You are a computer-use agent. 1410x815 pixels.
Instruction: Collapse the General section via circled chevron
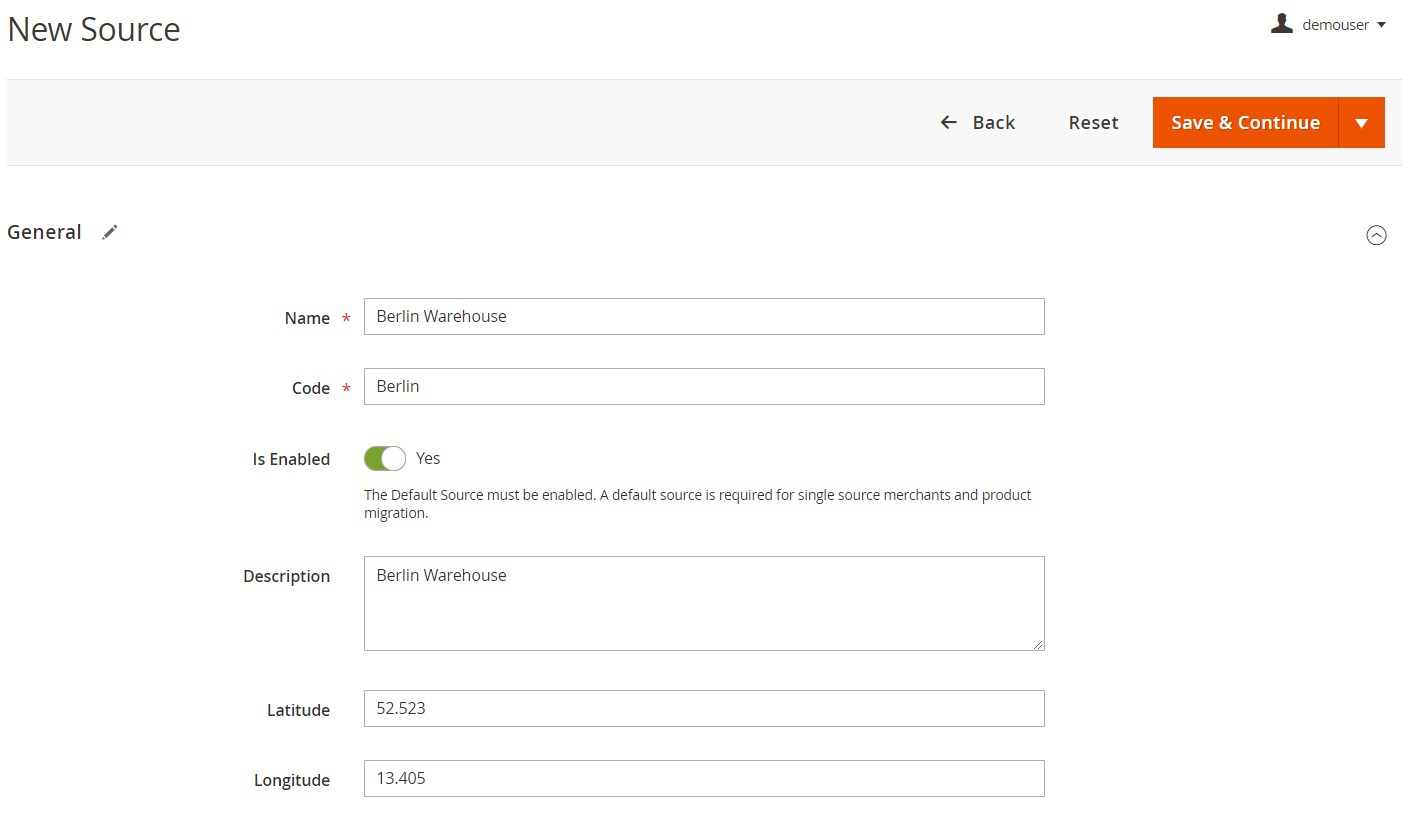coord(1376,235)
